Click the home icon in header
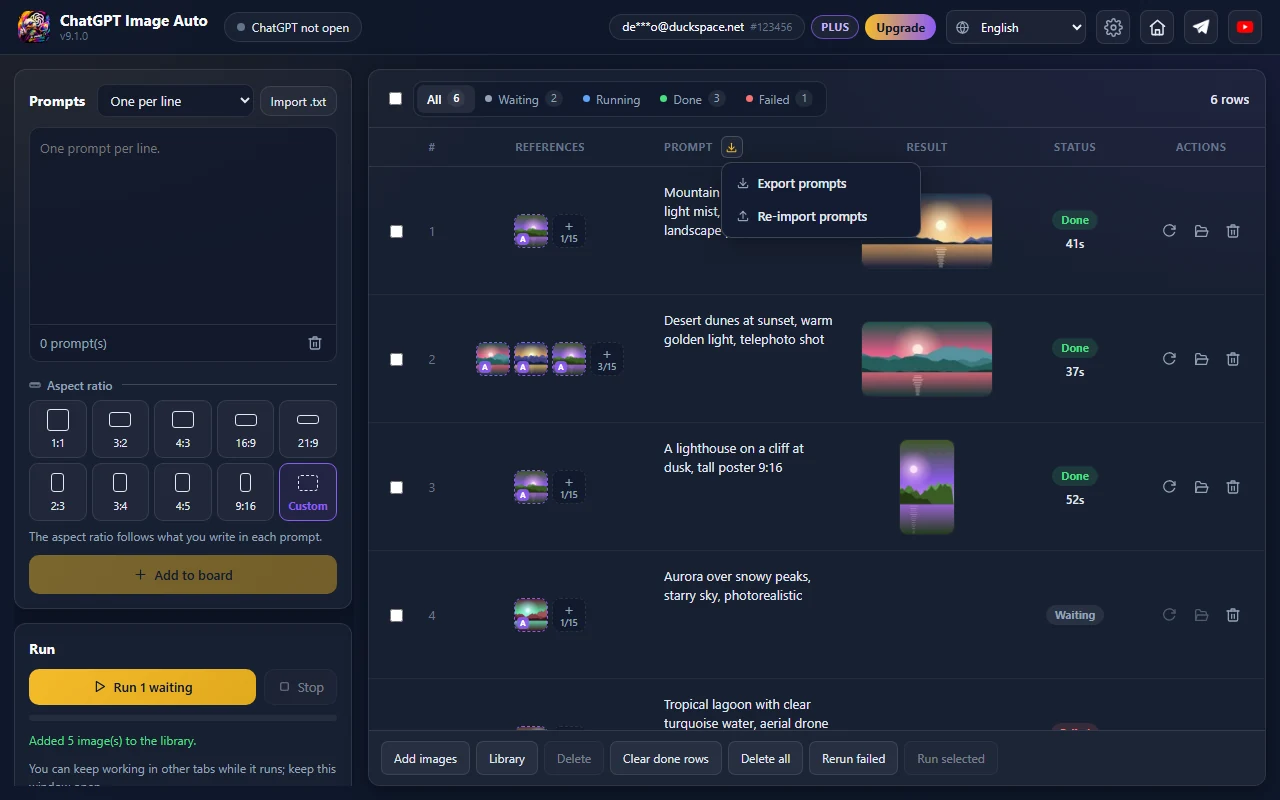 [1157, 28]
